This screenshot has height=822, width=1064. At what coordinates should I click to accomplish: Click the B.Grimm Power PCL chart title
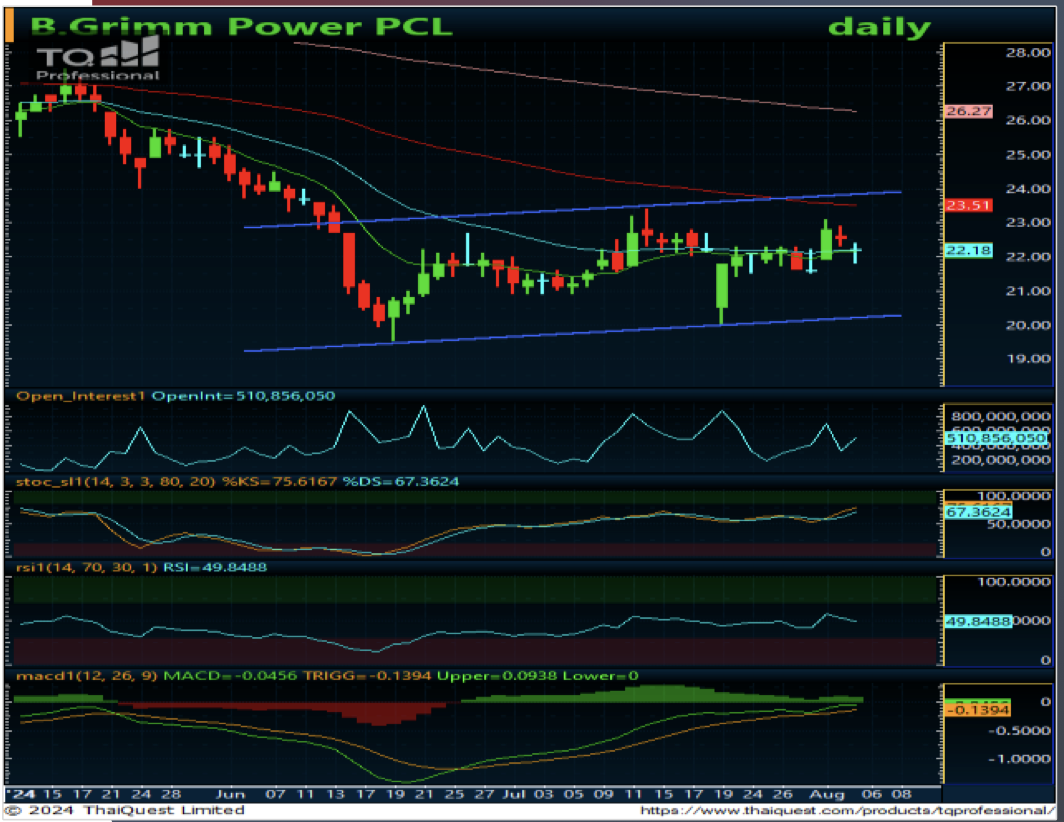(241, 26)
